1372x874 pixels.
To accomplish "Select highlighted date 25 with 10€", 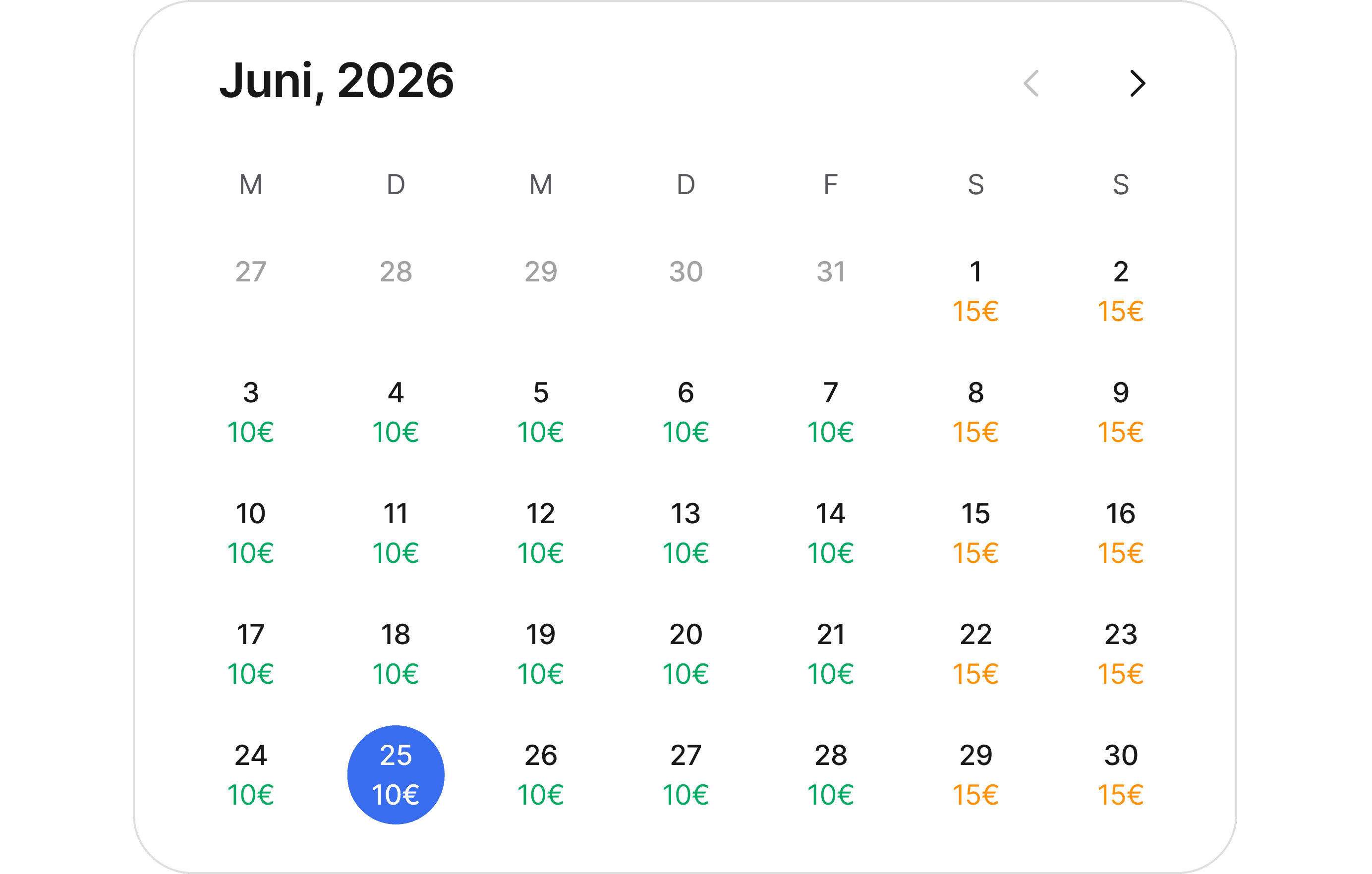I will 396,774.
